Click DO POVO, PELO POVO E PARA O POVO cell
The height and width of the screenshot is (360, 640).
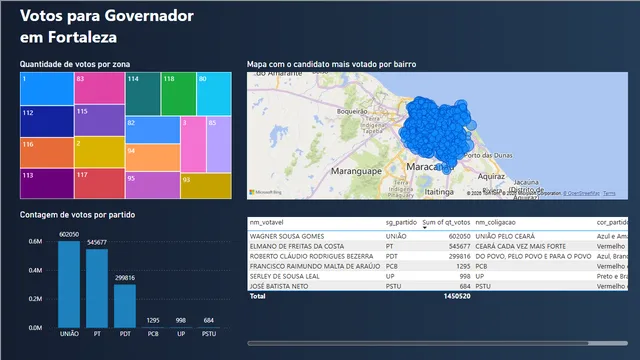533,256
